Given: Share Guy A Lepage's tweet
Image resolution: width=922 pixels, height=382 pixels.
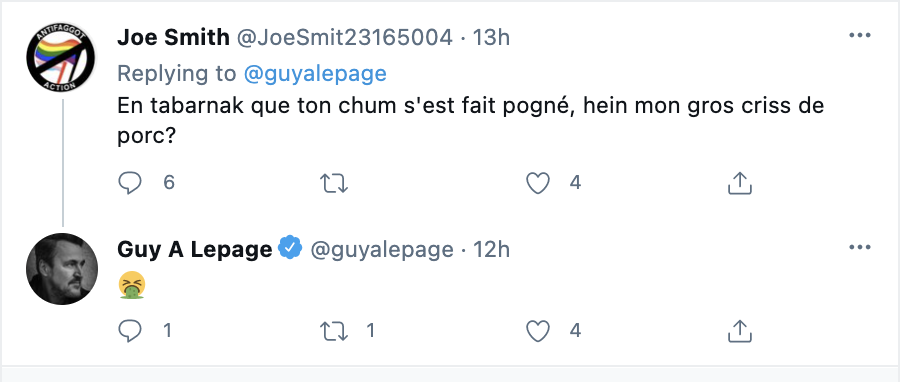Looking at the screenshot, I should [740, 331].
